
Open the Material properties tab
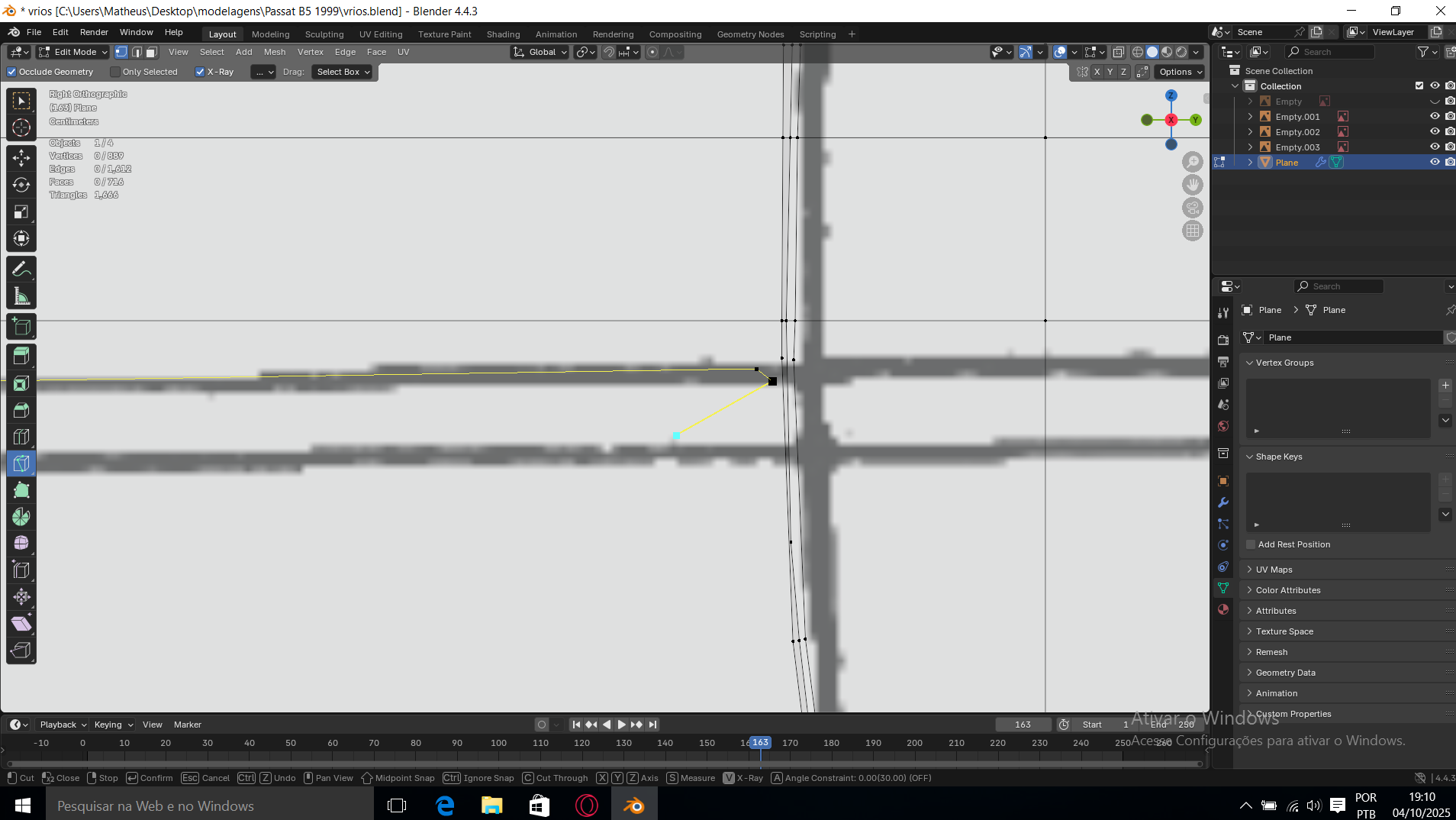click(x=1223, y=609)
